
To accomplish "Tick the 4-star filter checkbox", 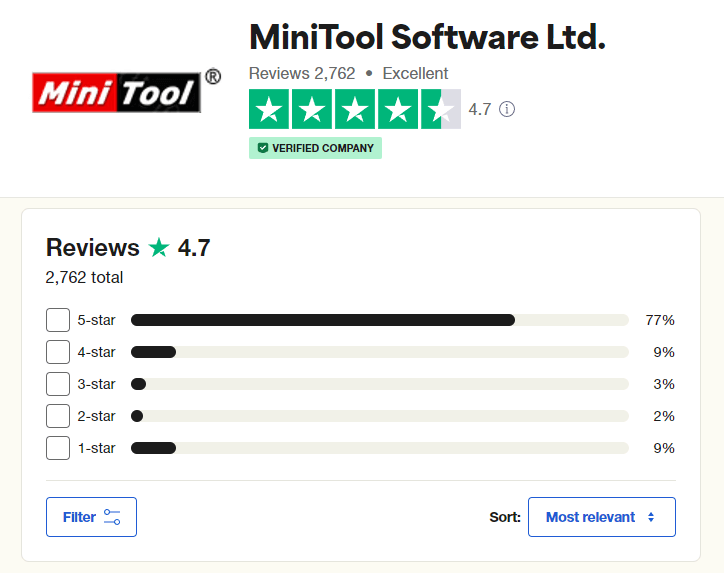I will [x=58, y=352].
